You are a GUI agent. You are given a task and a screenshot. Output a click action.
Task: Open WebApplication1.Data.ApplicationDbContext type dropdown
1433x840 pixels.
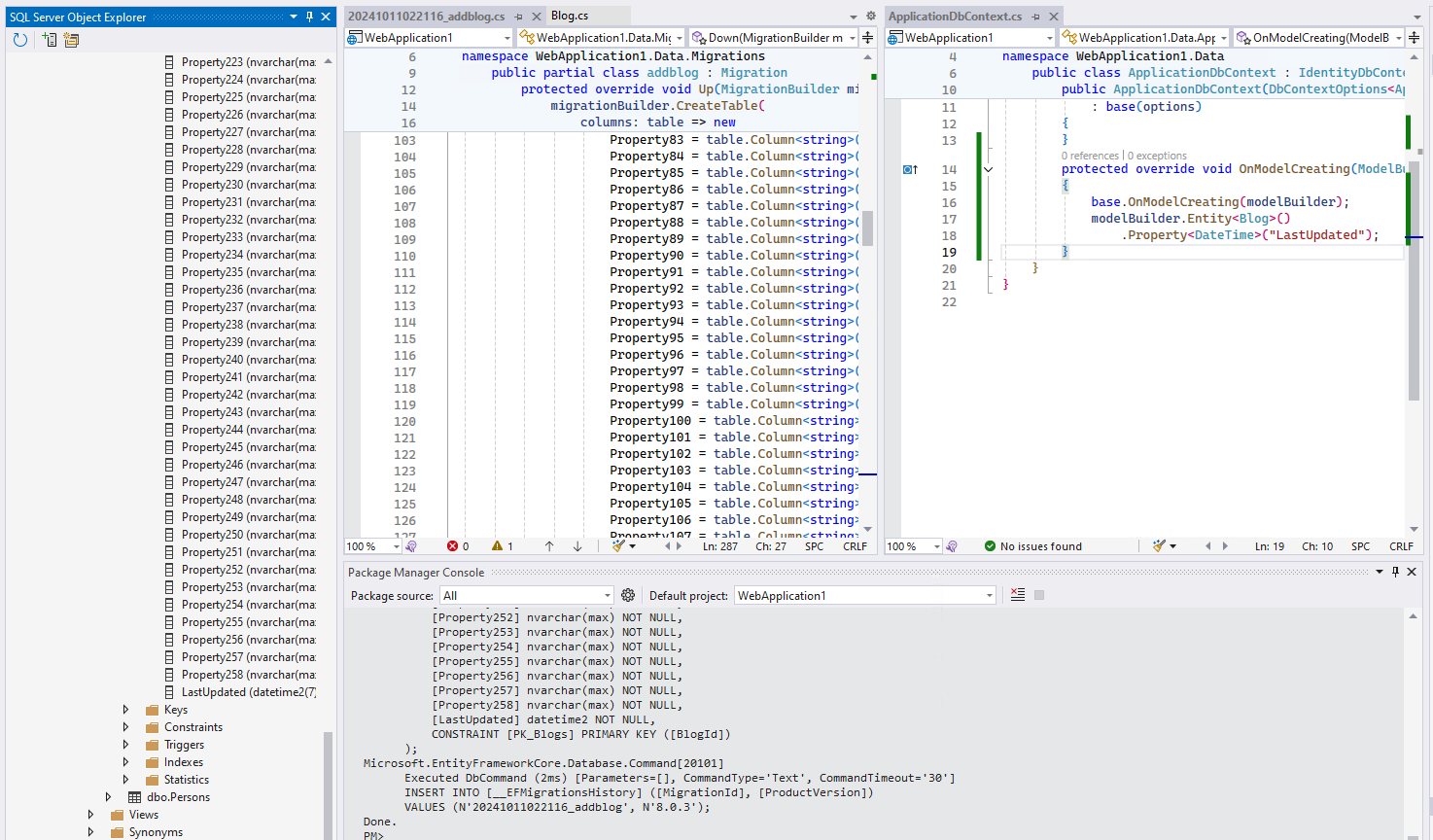(1144, 38)
